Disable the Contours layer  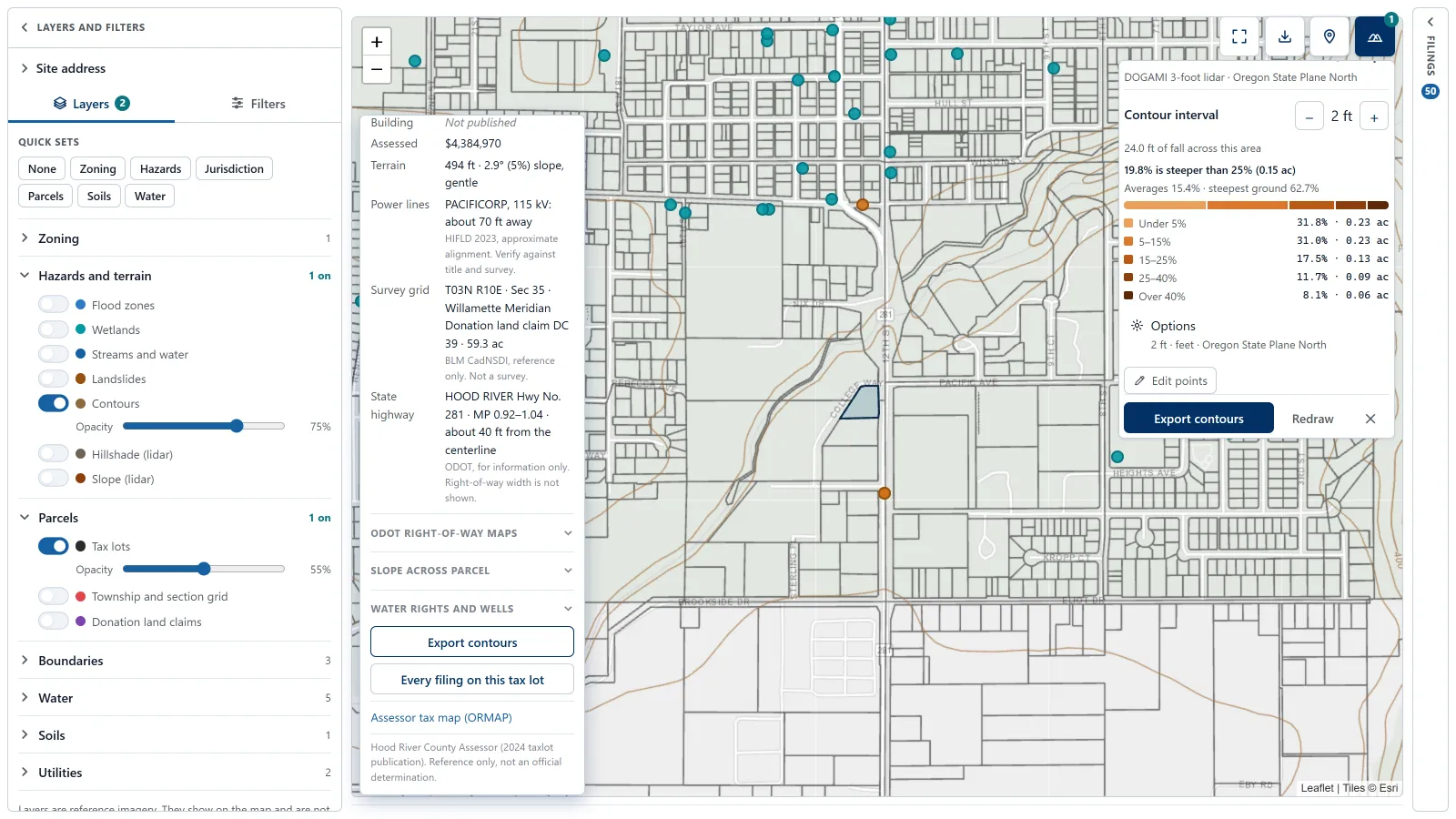54,403
